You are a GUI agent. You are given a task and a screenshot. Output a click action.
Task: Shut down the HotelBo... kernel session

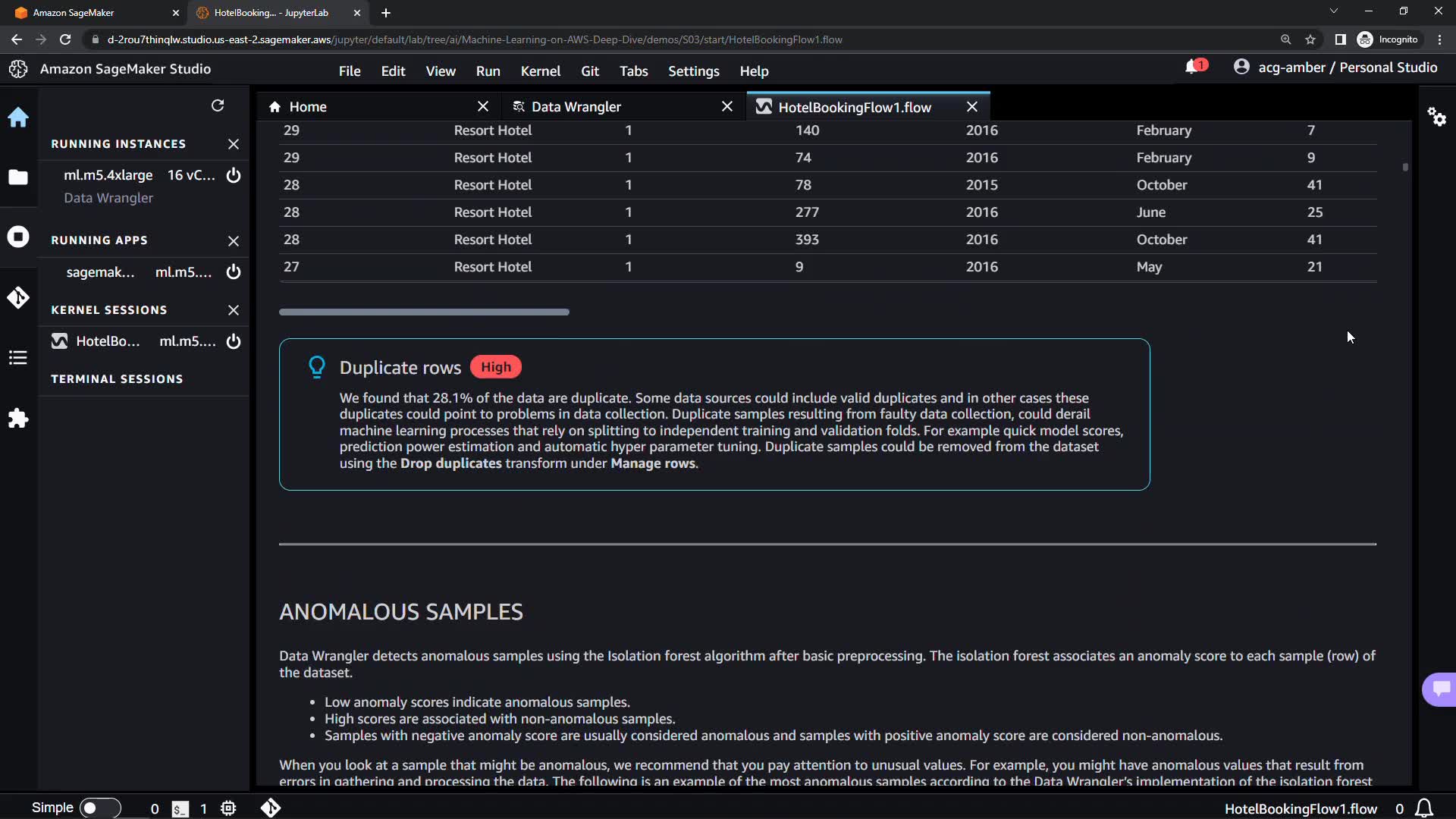click(x=234, y=341)
